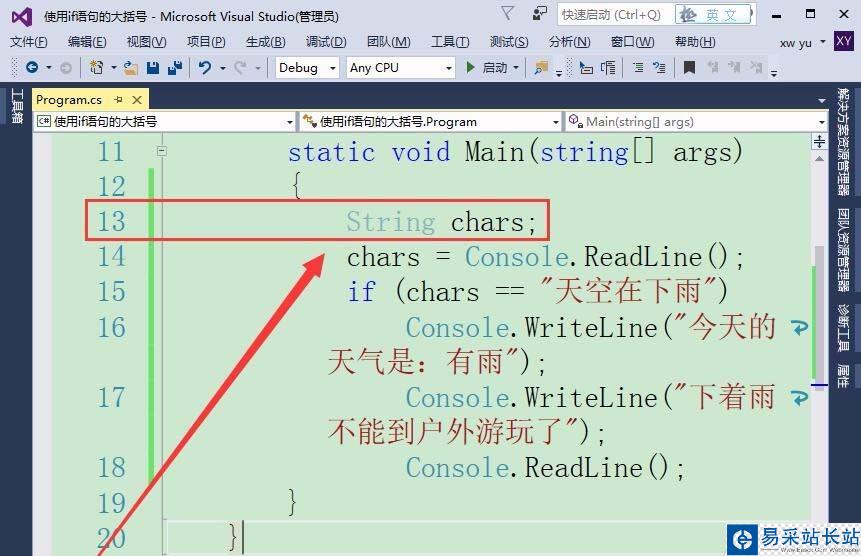The image size is (861, 556).
Task: Click the navigate forward arrow icon
Action: click(65, 68)
